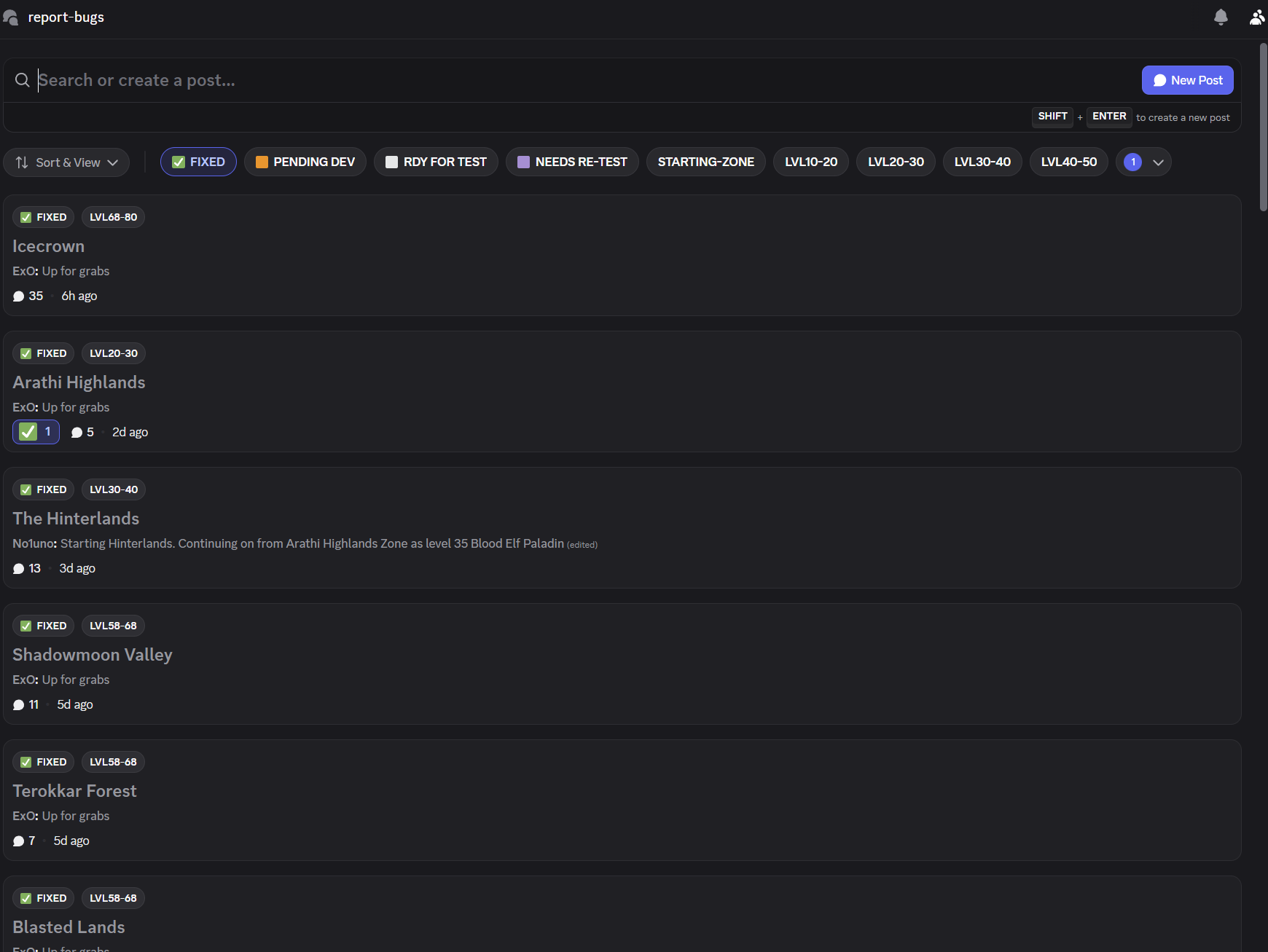Show the member list icon
1268x952 pixels.
click(x=1257, y=17)
